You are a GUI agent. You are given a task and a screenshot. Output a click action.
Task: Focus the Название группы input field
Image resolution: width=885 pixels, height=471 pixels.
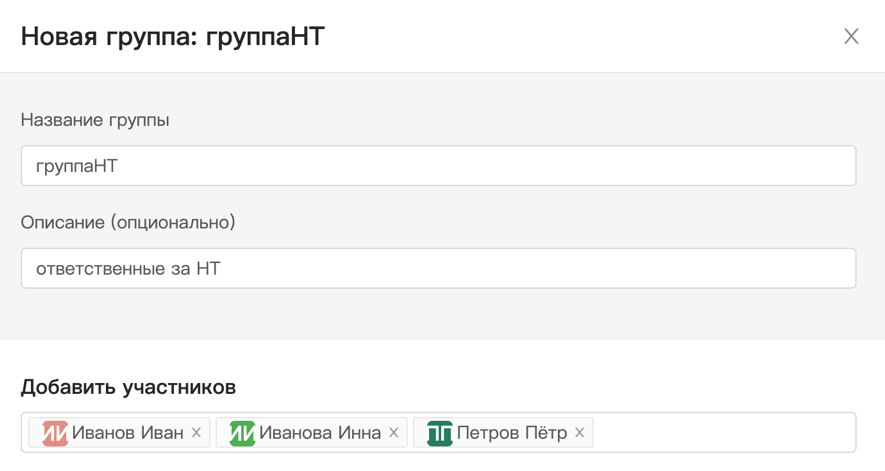pos(438,166)
